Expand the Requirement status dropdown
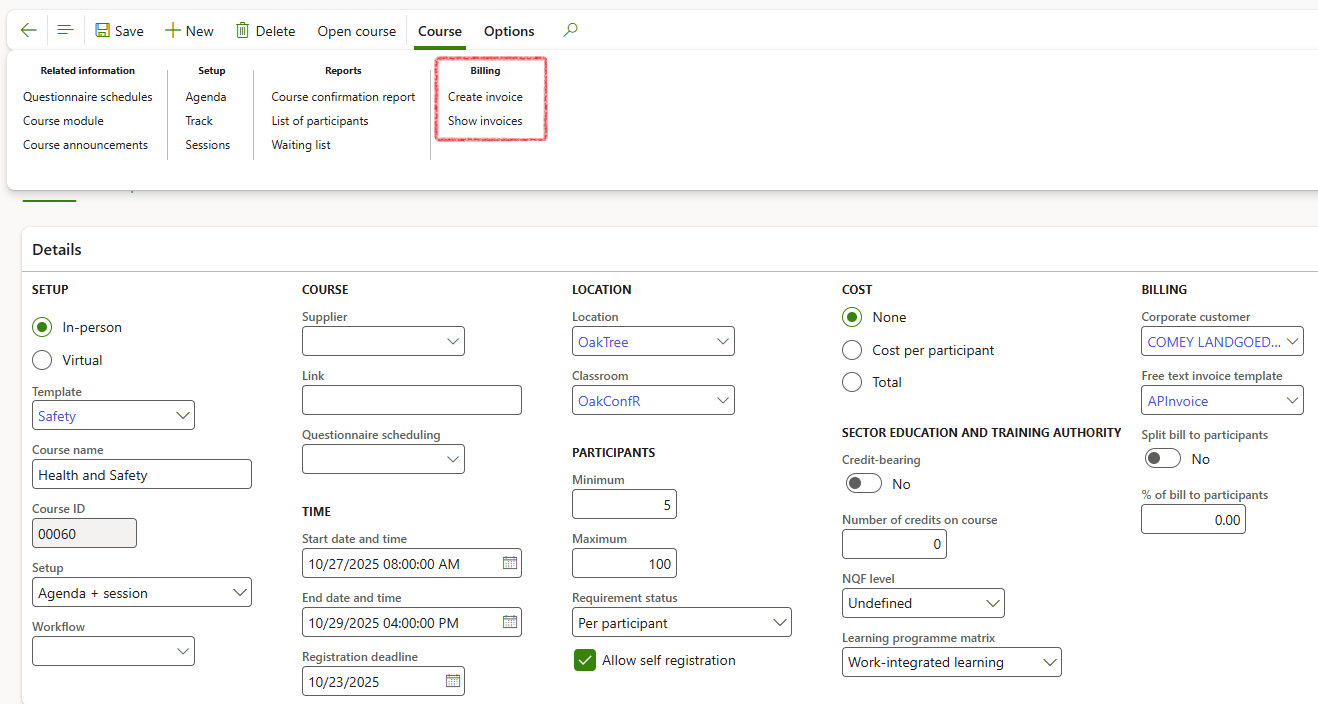 pyautogui.click(x=779, y=623)
